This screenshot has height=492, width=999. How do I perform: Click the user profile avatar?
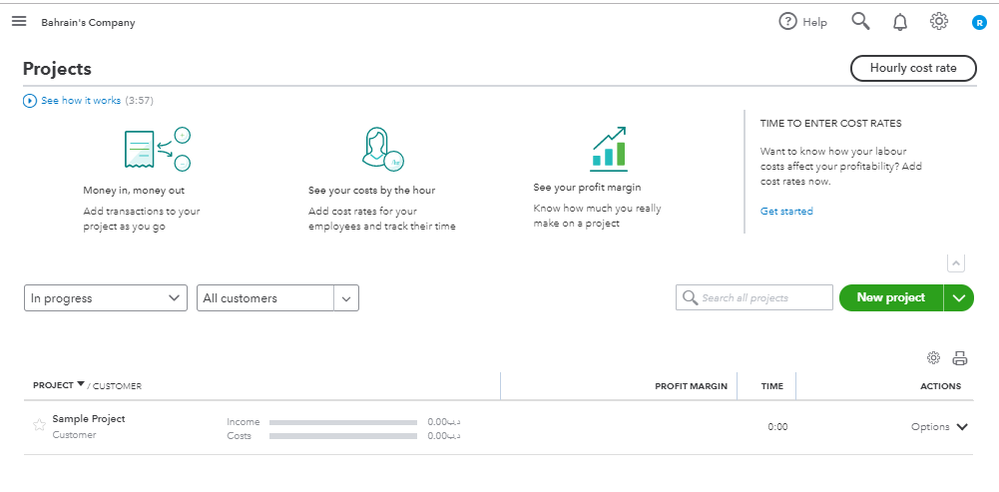pos(979,22)
